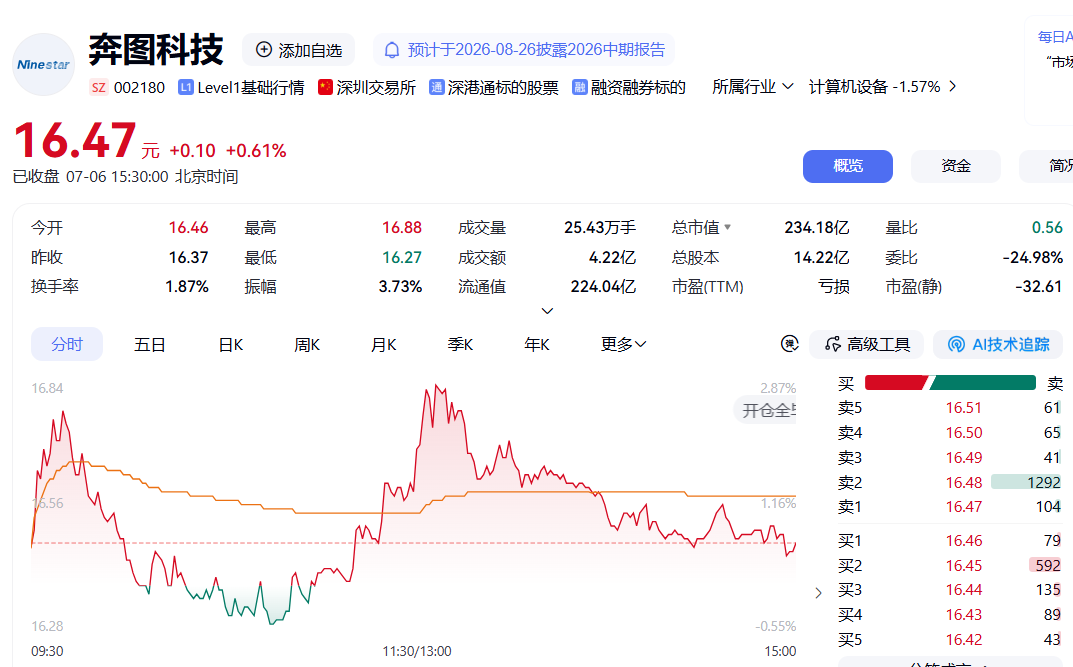Switch to 季K chart tab
The image size is (1073, 667).
[461, 345]
